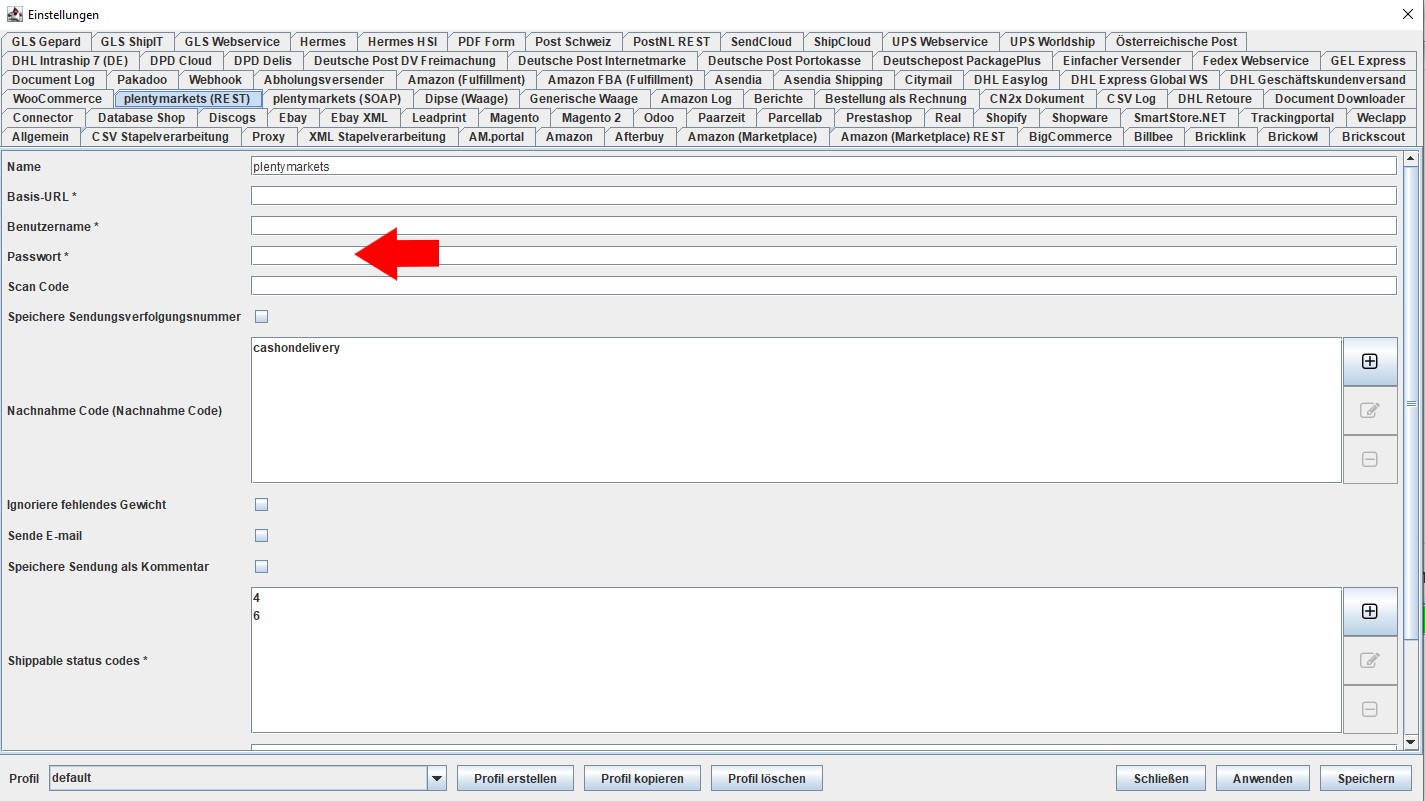Click the Profil löschen button
This screenshot has width=1425, height=801.
tap(767, 778)
